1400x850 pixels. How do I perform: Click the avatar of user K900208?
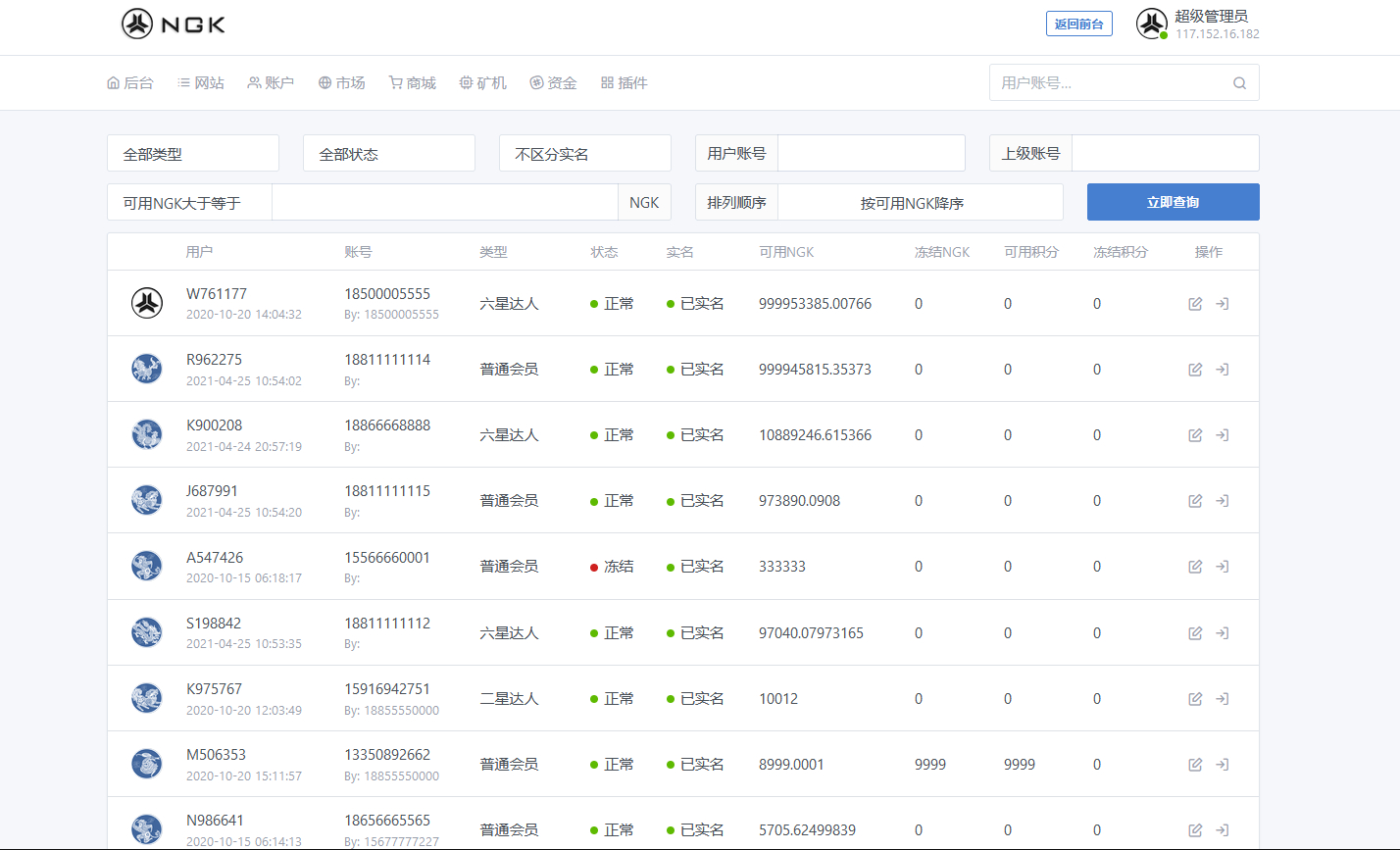click(147, 434)
